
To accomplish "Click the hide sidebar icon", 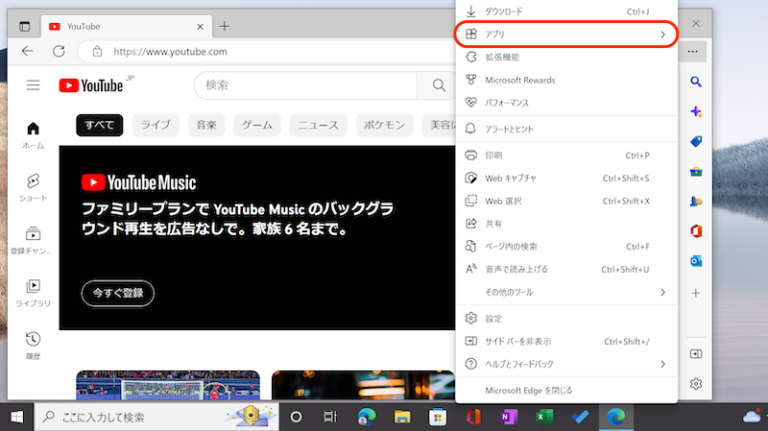I will coord(696,354).
